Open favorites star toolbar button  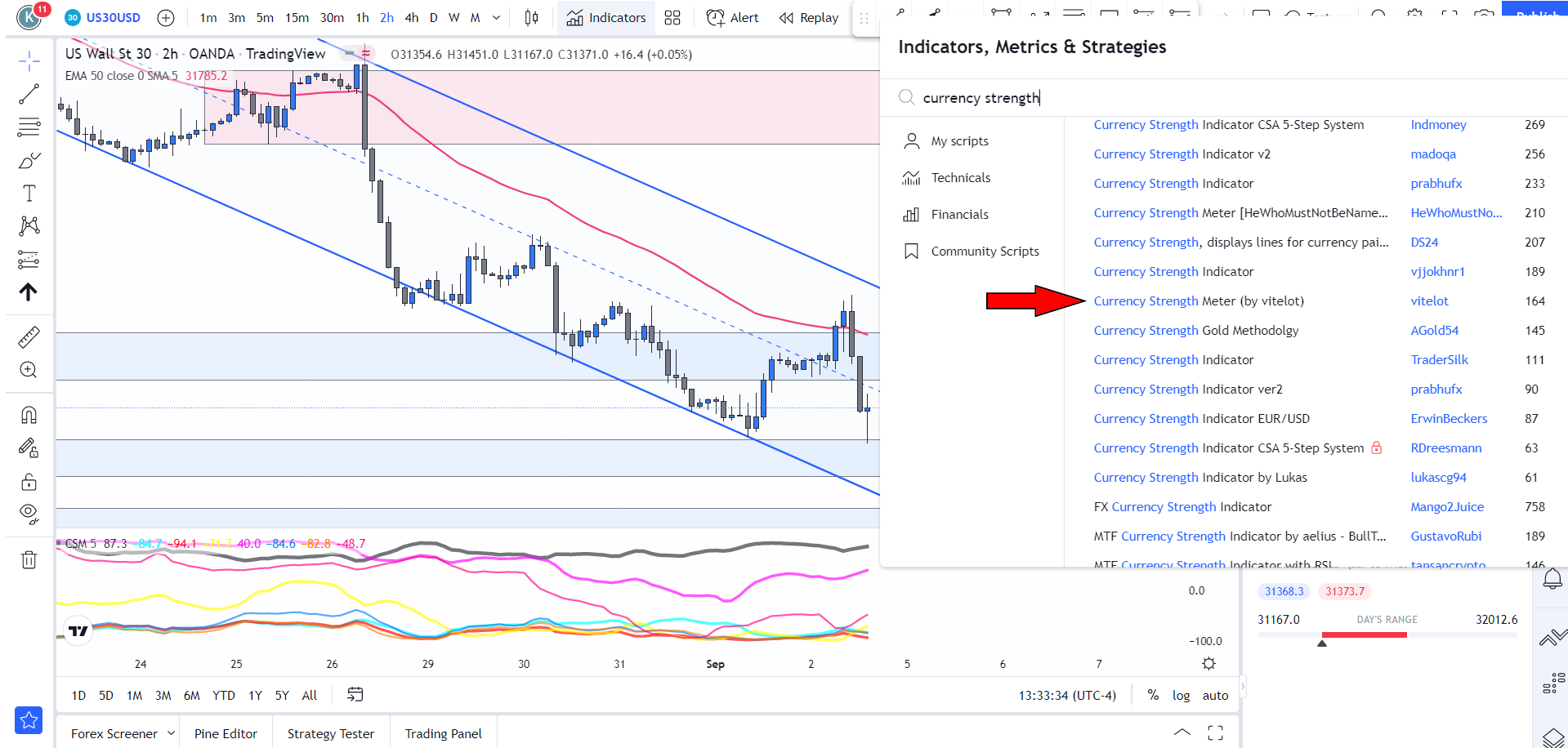[x=29, y=719]
